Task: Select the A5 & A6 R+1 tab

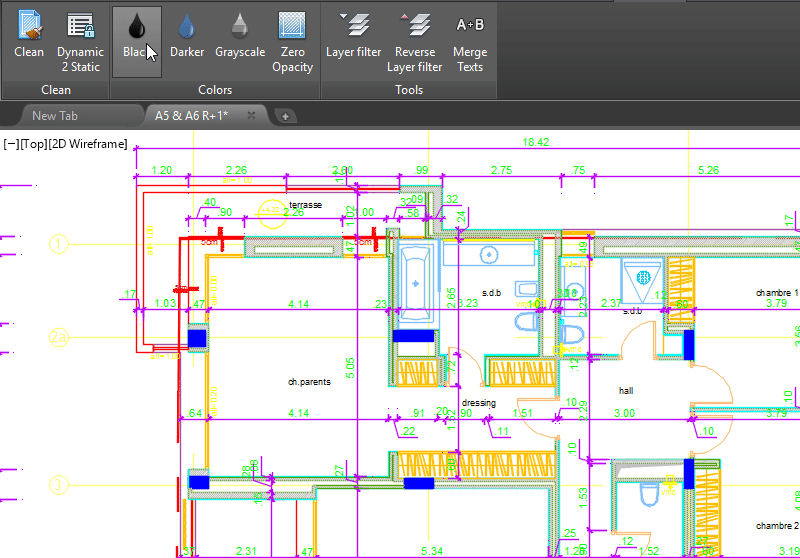Action: (192, 116)
